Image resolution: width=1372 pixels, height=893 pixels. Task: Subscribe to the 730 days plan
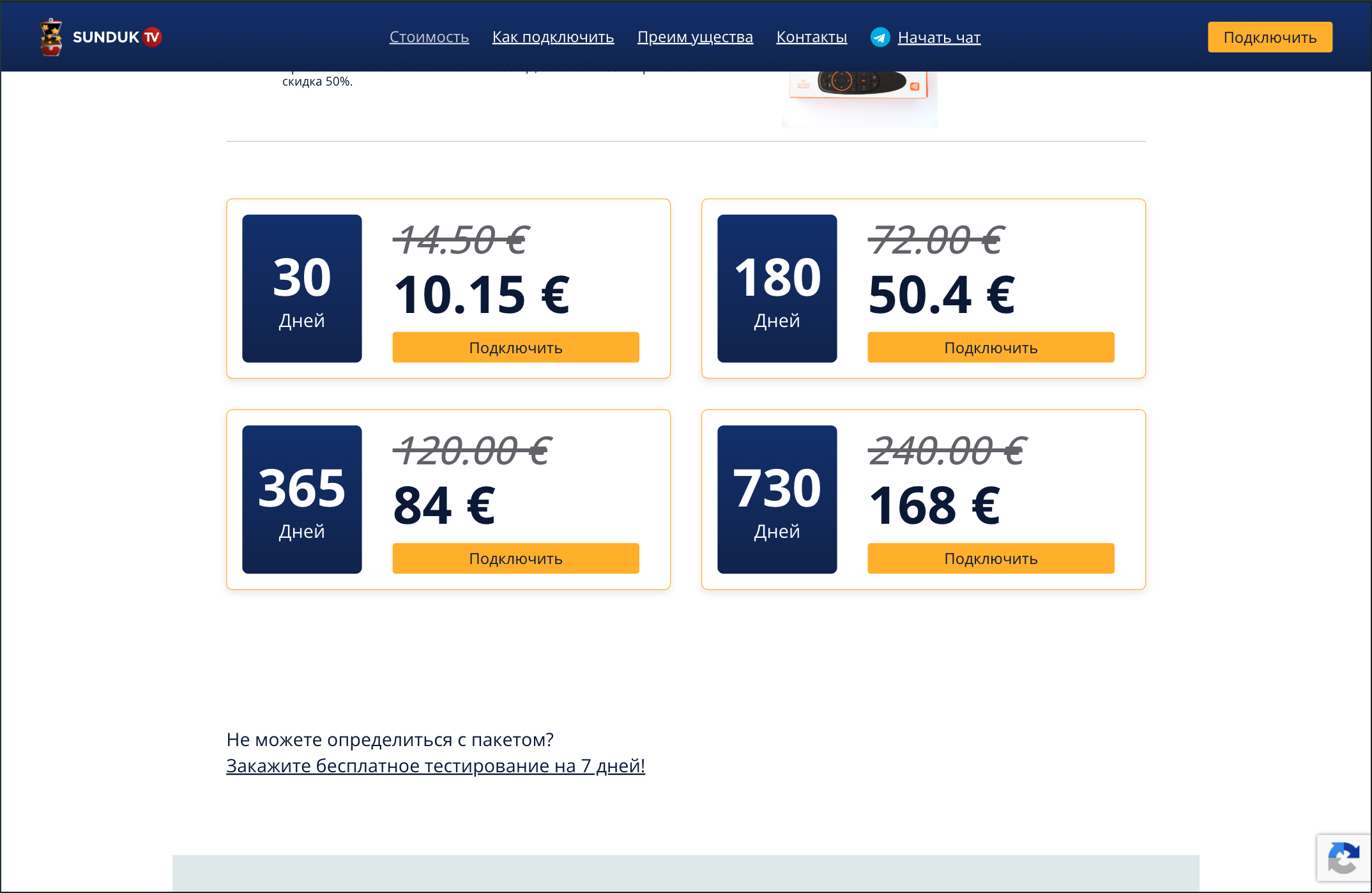[991, 558]
